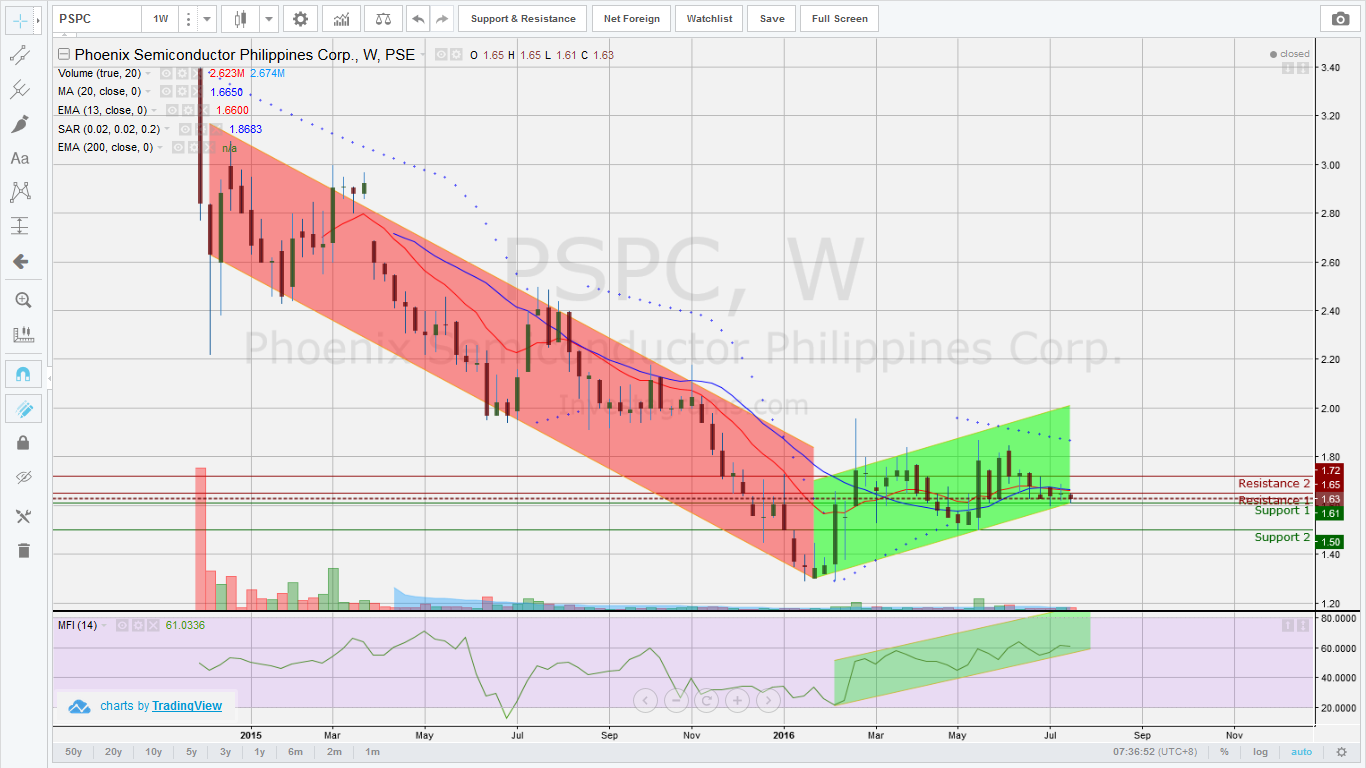Open the MA (20, close, 0) dropdown arrow
Image resolution: width=1366 pixels, height=768 pixels.
click(146, 91)
